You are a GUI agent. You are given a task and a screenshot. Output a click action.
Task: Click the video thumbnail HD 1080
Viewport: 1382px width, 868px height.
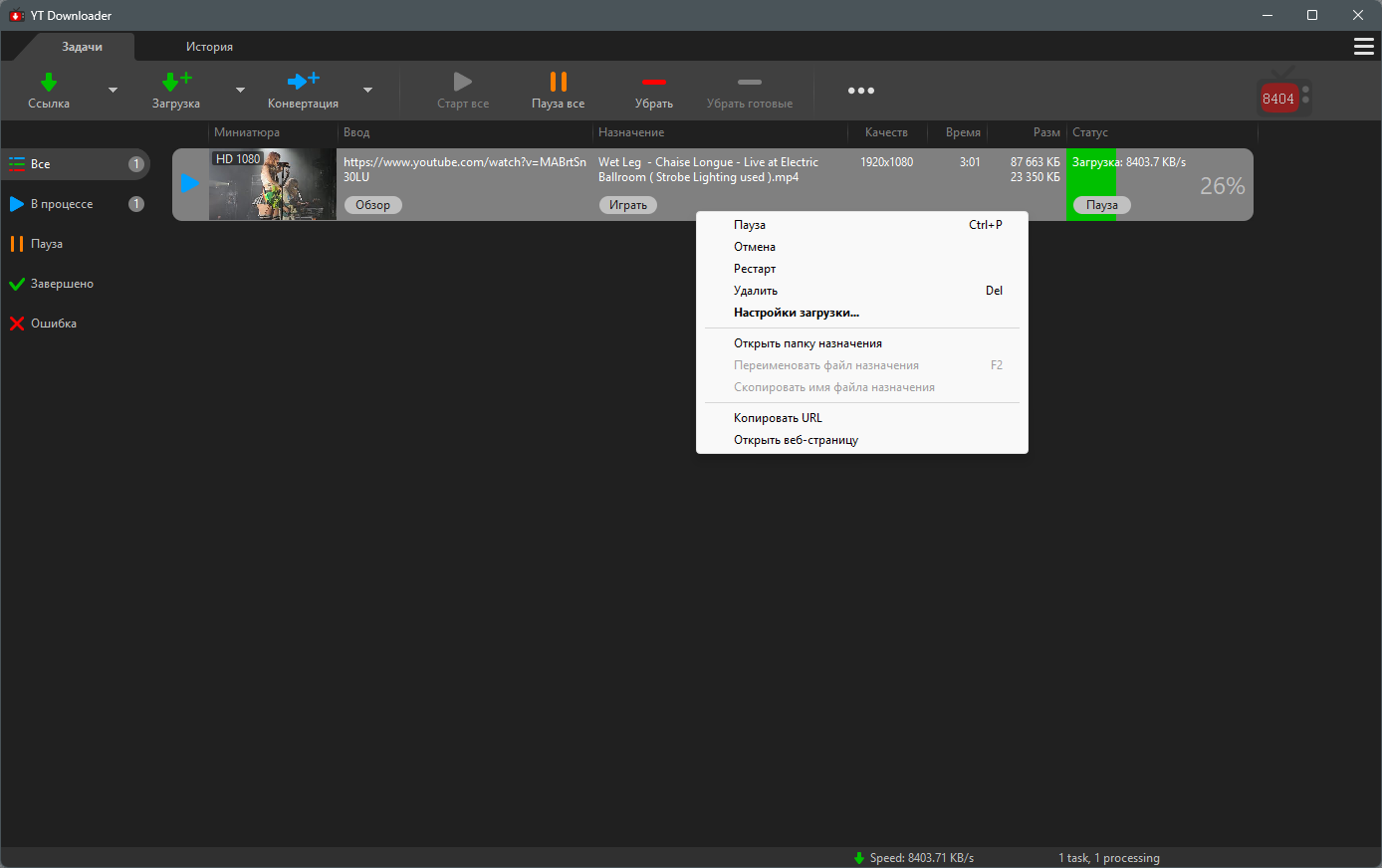click(273, 184)
